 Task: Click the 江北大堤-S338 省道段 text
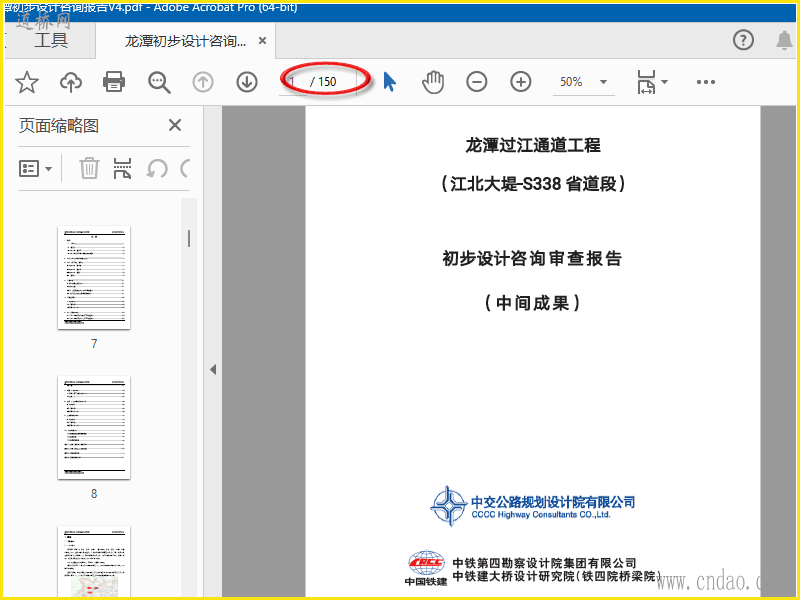click(x=533, y=184)
